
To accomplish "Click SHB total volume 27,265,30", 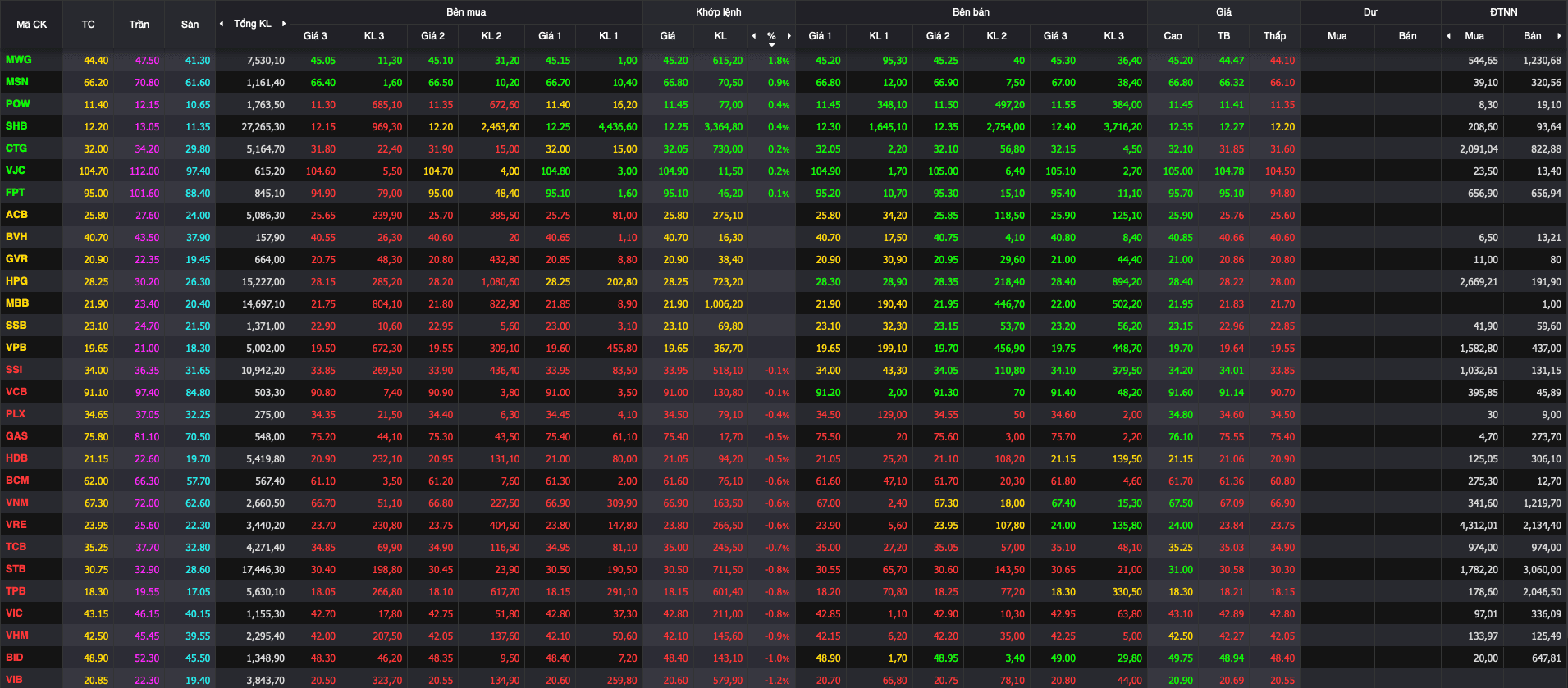I will point(263,127).
